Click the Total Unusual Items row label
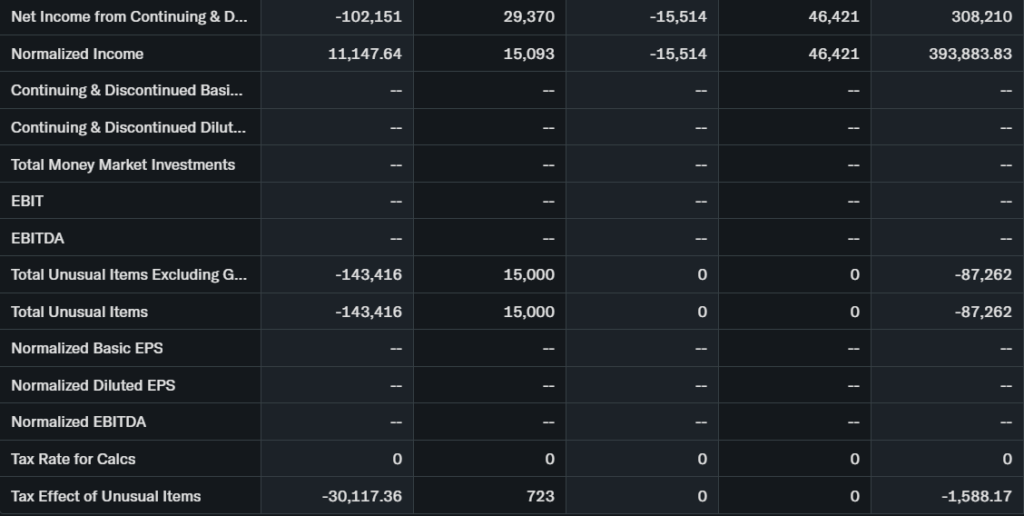This screenshot has width=1024, height=516. (79, 312)
